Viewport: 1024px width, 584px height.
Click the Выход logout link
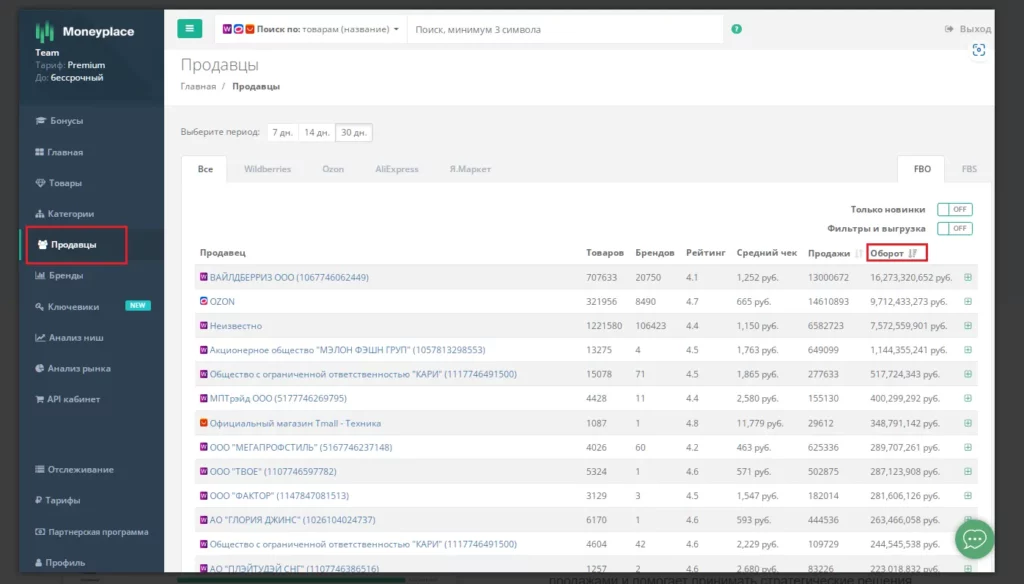[x=968, y=29]
